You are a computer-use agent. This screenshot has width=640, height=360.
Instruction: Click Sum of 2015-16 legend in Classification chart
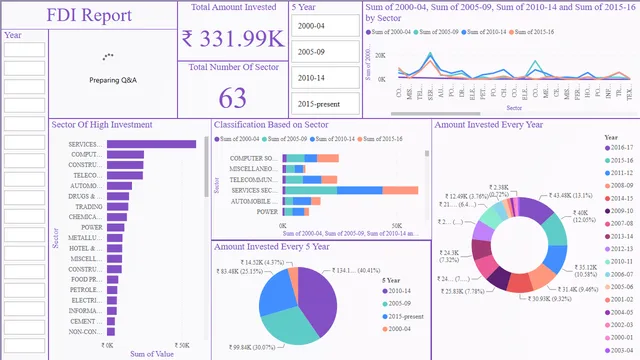coord(380,139)
